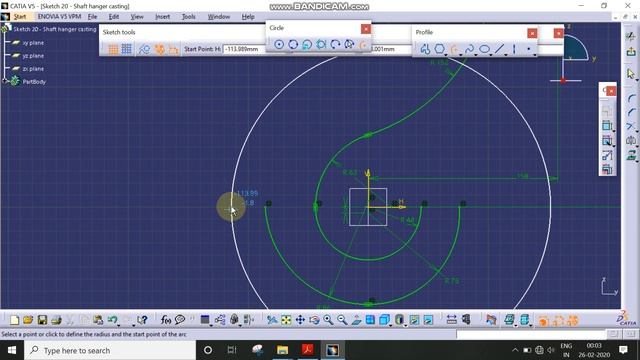640x360 pixels.
Task: Open the File menu
Action: pos(92,17)
